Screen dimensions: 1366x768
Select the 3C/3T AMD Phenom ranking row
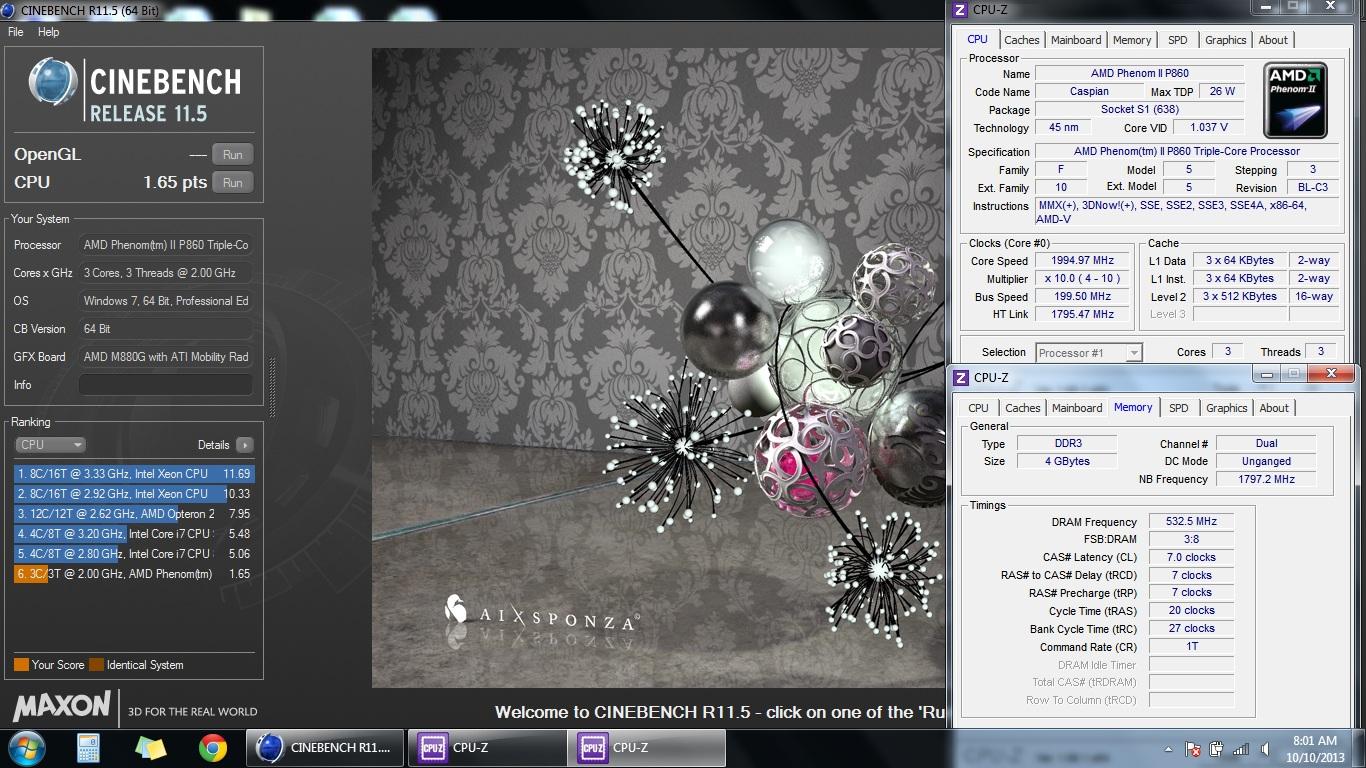click(x=134, y=574)
